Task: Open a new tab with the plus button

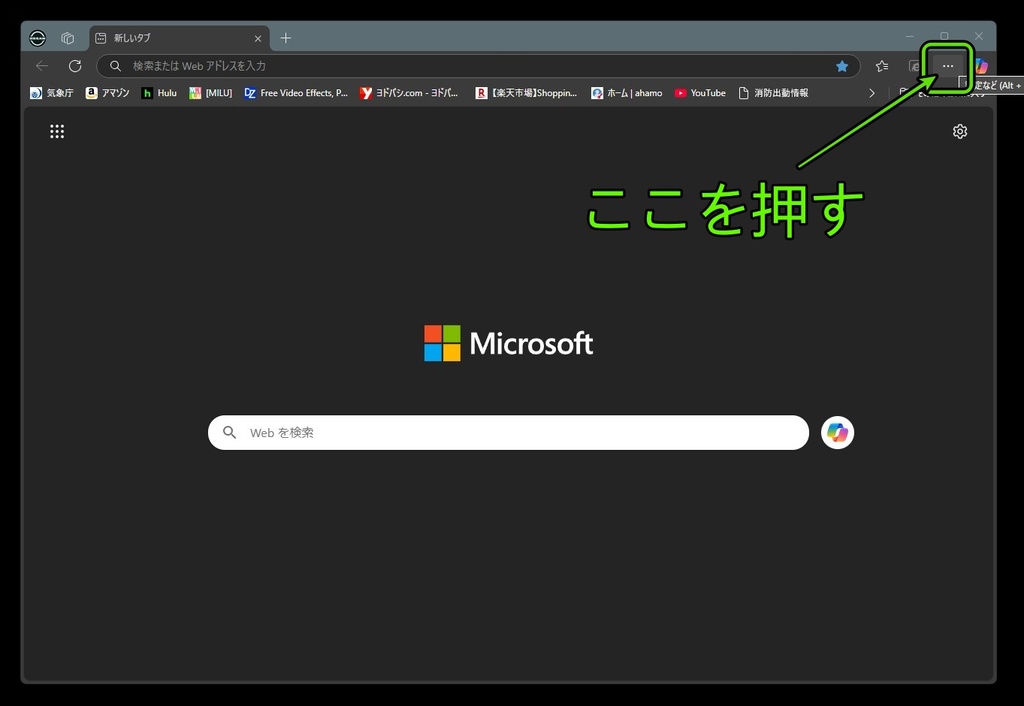Action: pos(286,38)
